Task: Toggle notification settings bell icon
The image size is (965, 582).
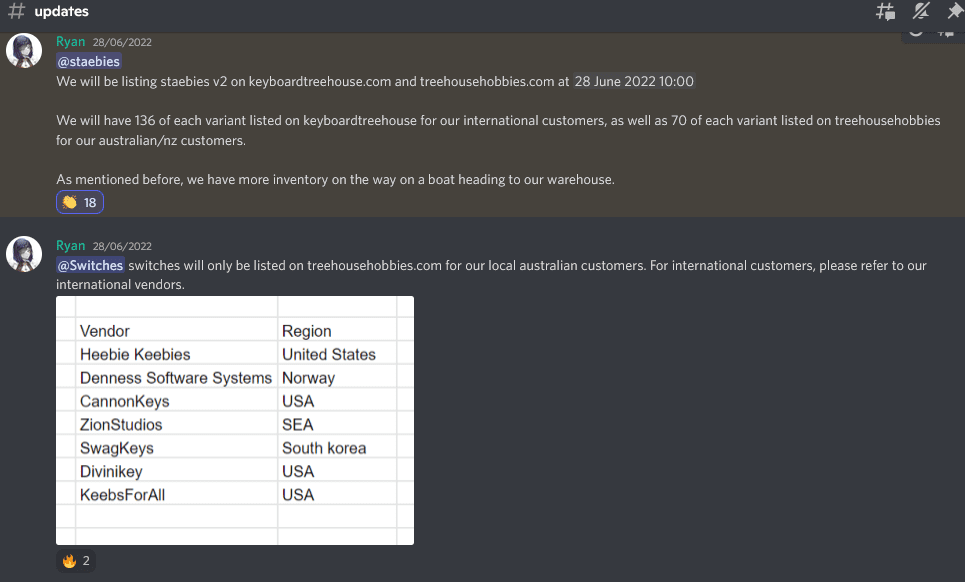Action: click(x=921, y=11)
